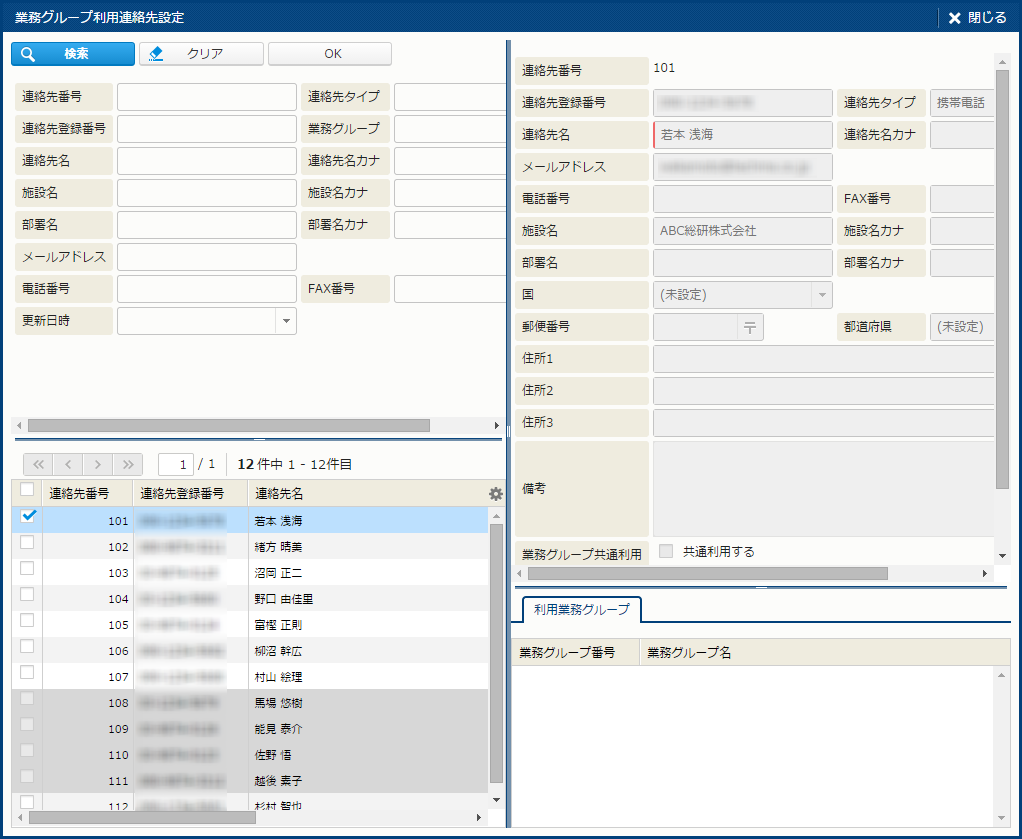The height and width of the screenshot is (839, 1022).
Task: Select the 利用業務グループ tab
Action: click(581, 609)
